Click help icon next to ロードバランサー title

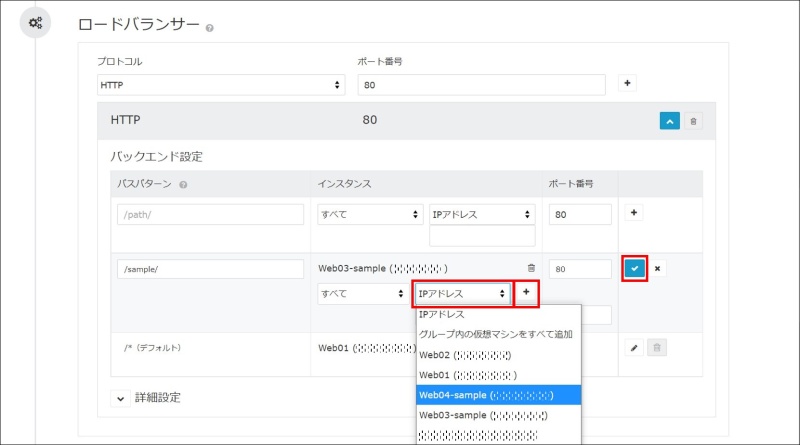point(209,27)
